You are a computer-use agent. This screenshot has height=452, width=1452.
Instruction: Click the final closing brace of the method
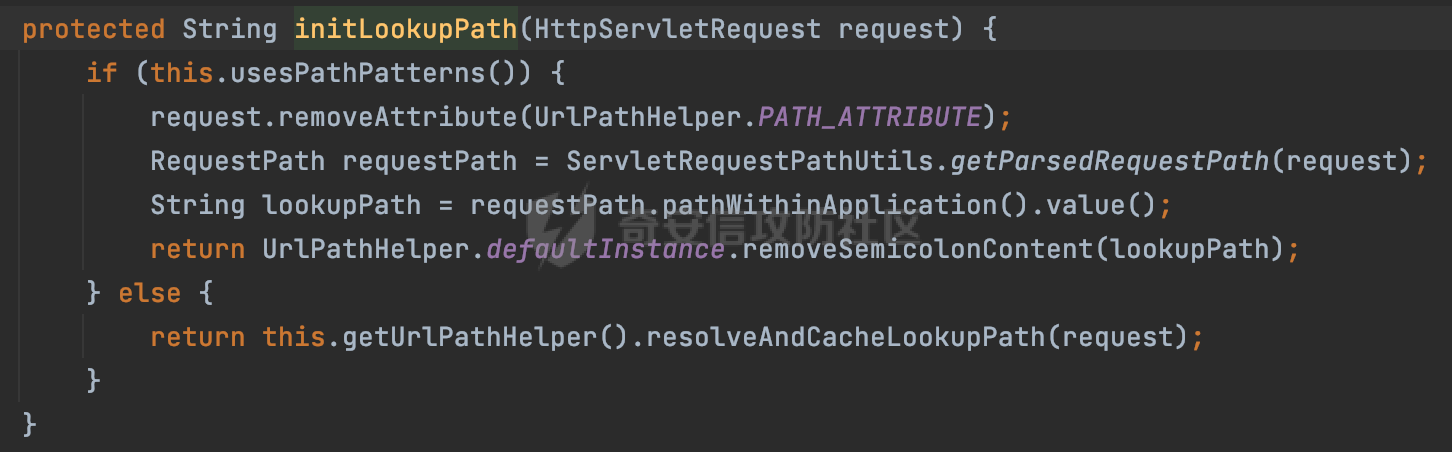[x=29, y=424]
